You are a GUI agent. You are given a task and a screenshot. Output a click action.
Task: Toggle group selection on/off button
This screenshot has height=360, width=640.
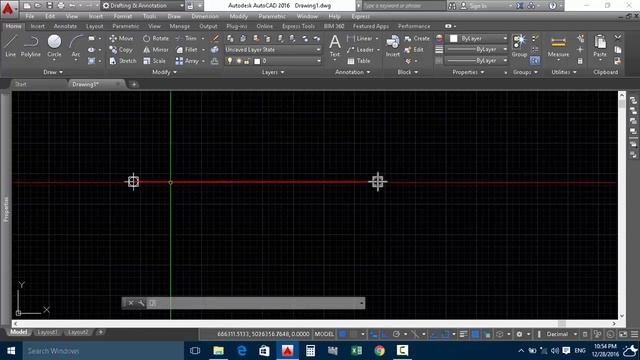[x=535, y=61]
